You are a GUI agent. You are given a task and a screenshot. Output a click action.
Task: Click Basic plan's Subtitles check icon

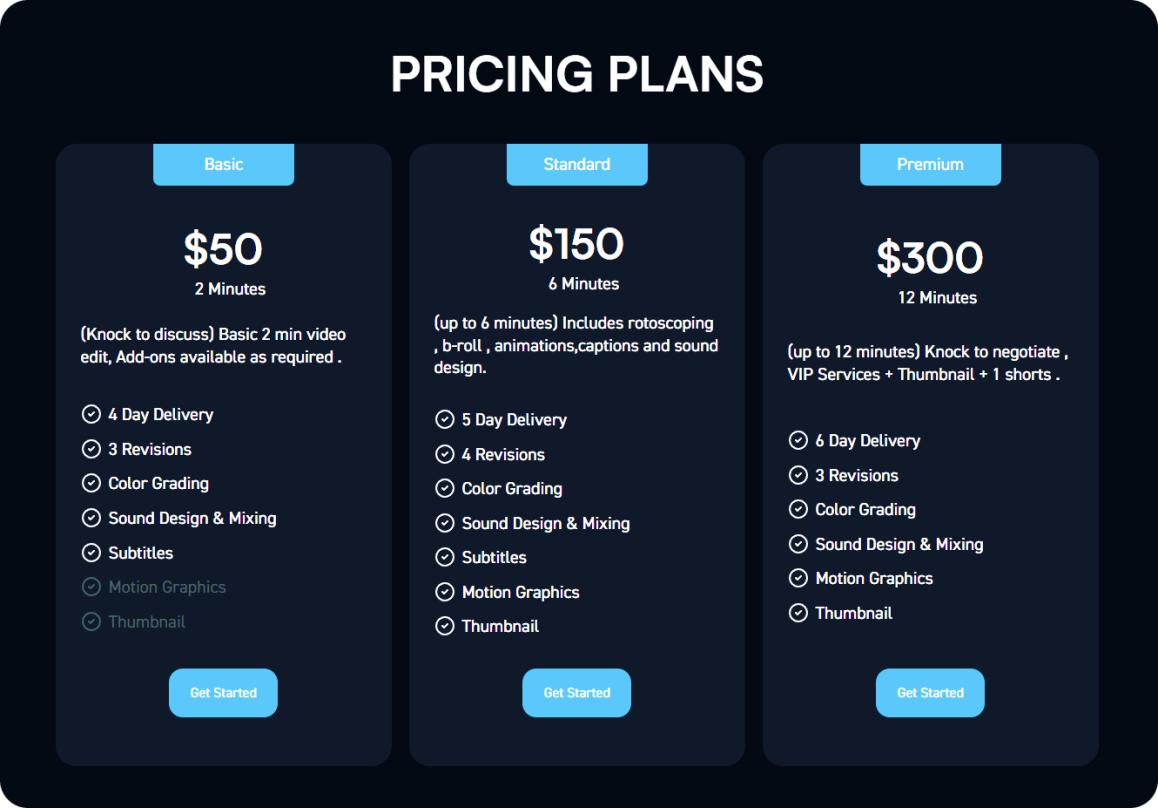[91, 552]
